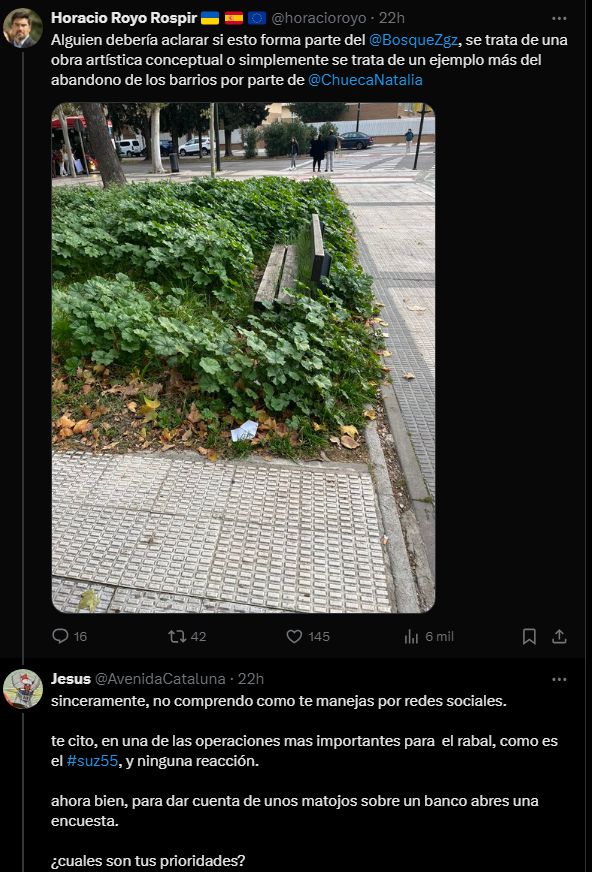Viewport: 592px width, 872px height.
Task: Open Jesus's display name profile
Action: [x=71, y=678]
